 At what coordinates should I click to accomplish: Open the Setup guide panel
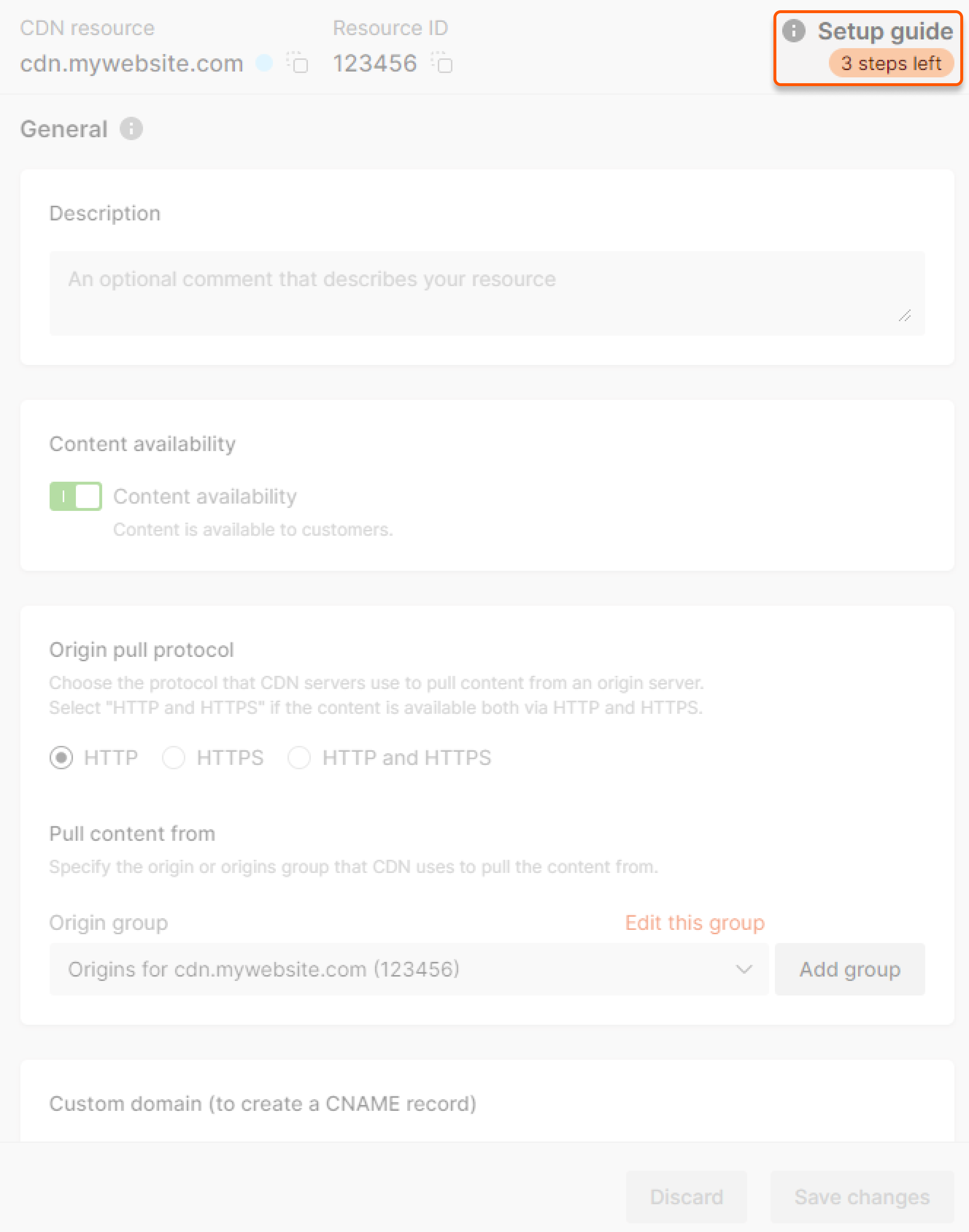point(884,31)
